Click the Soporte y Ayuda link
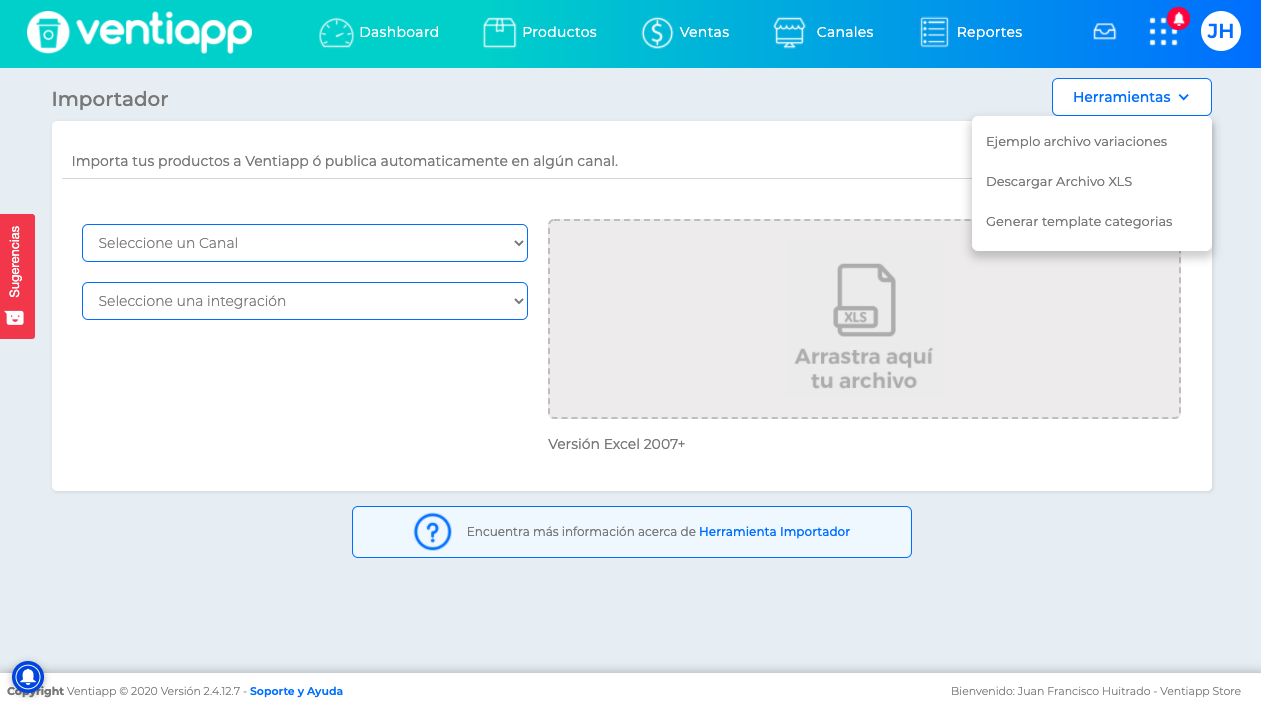 click(x=296, y=691)
